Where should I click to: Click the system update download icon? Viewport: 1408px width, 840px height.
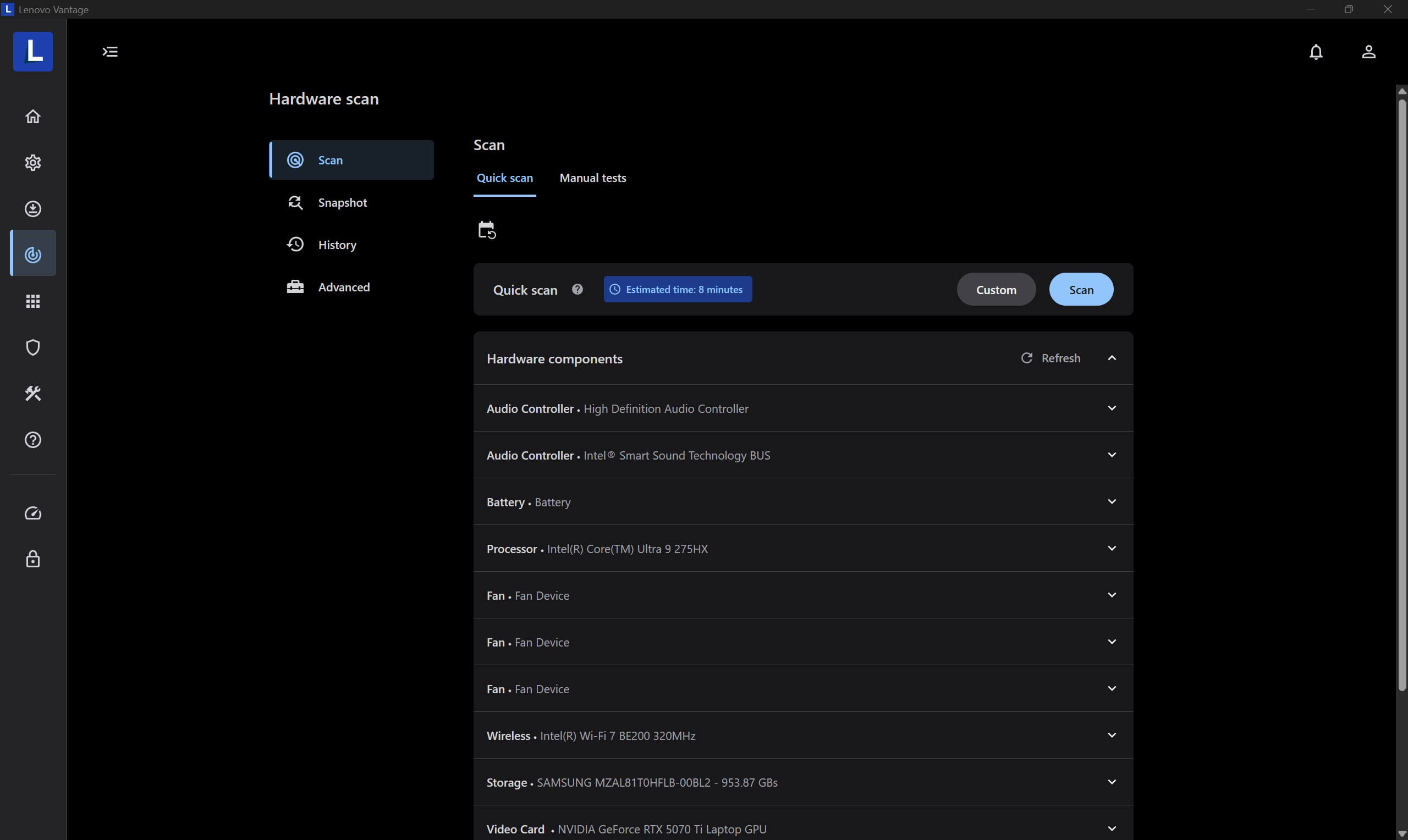click(33, 209)
